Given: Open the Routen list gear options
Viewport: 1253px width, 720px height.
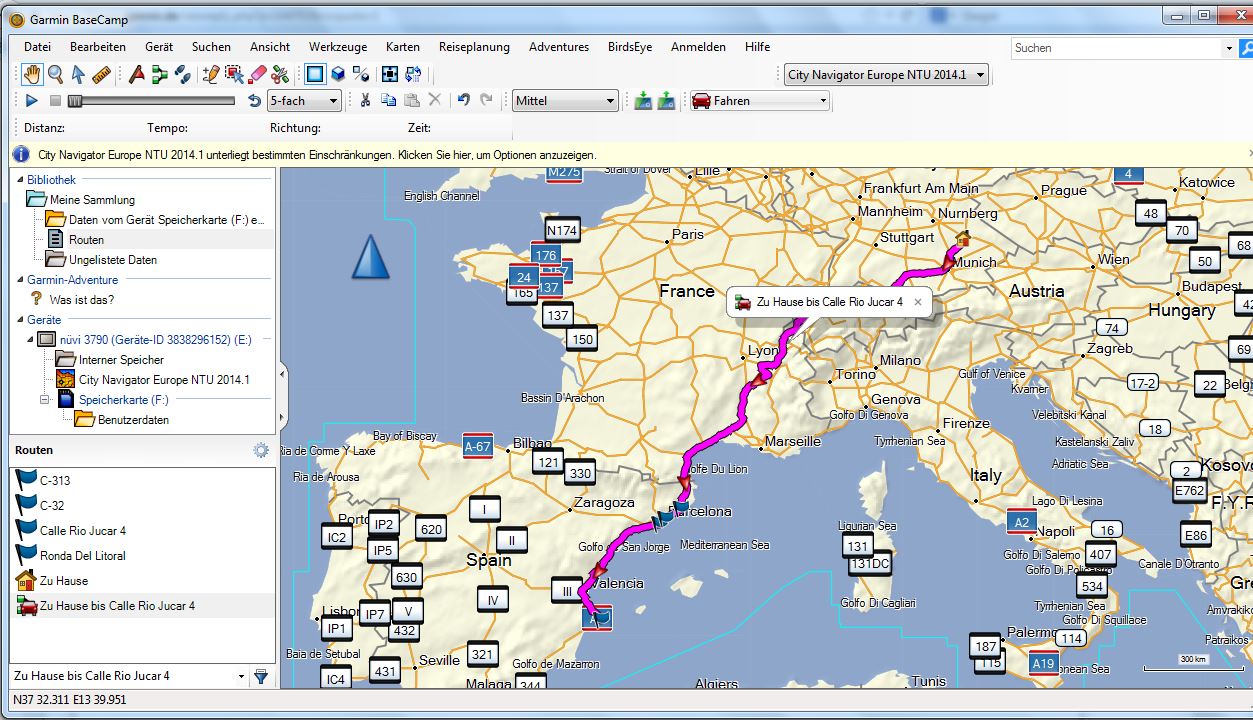Looking at the screenshot, I should point(261,450).
